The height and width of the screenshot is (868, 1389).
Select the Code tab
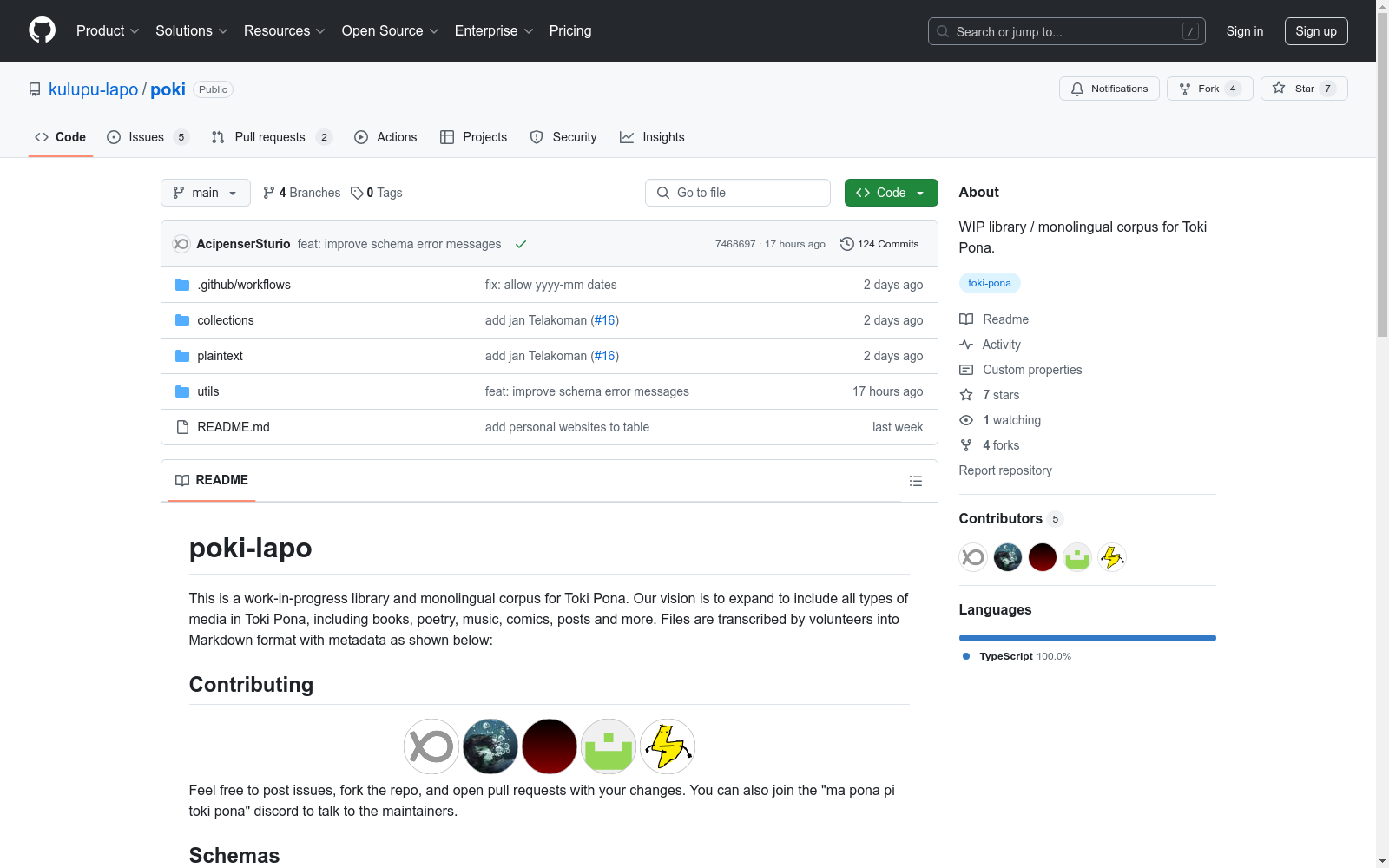61,137
